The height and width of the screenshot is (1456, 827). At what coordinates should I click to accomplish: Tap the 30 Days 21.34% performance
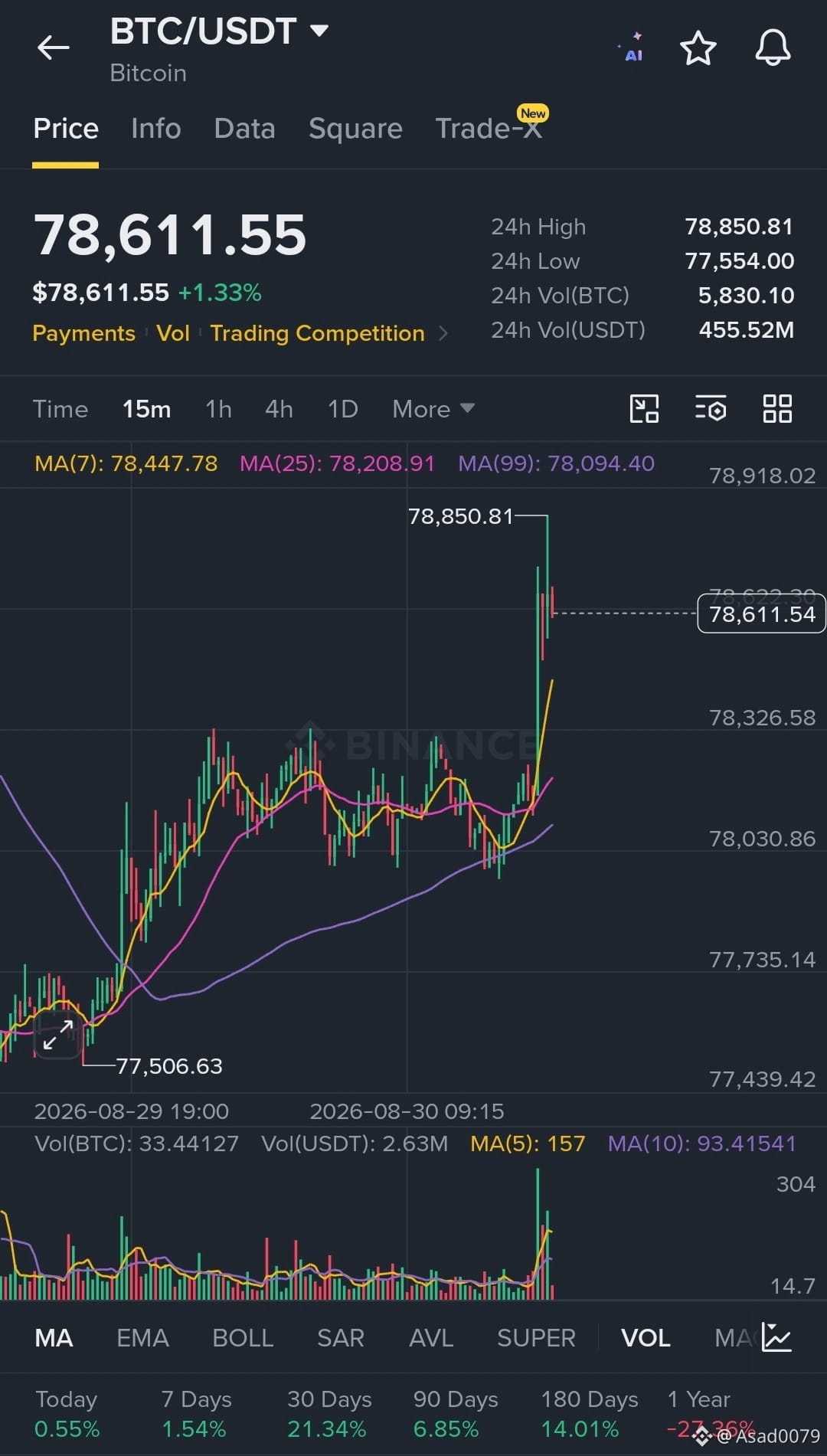tap(329, 1414)
